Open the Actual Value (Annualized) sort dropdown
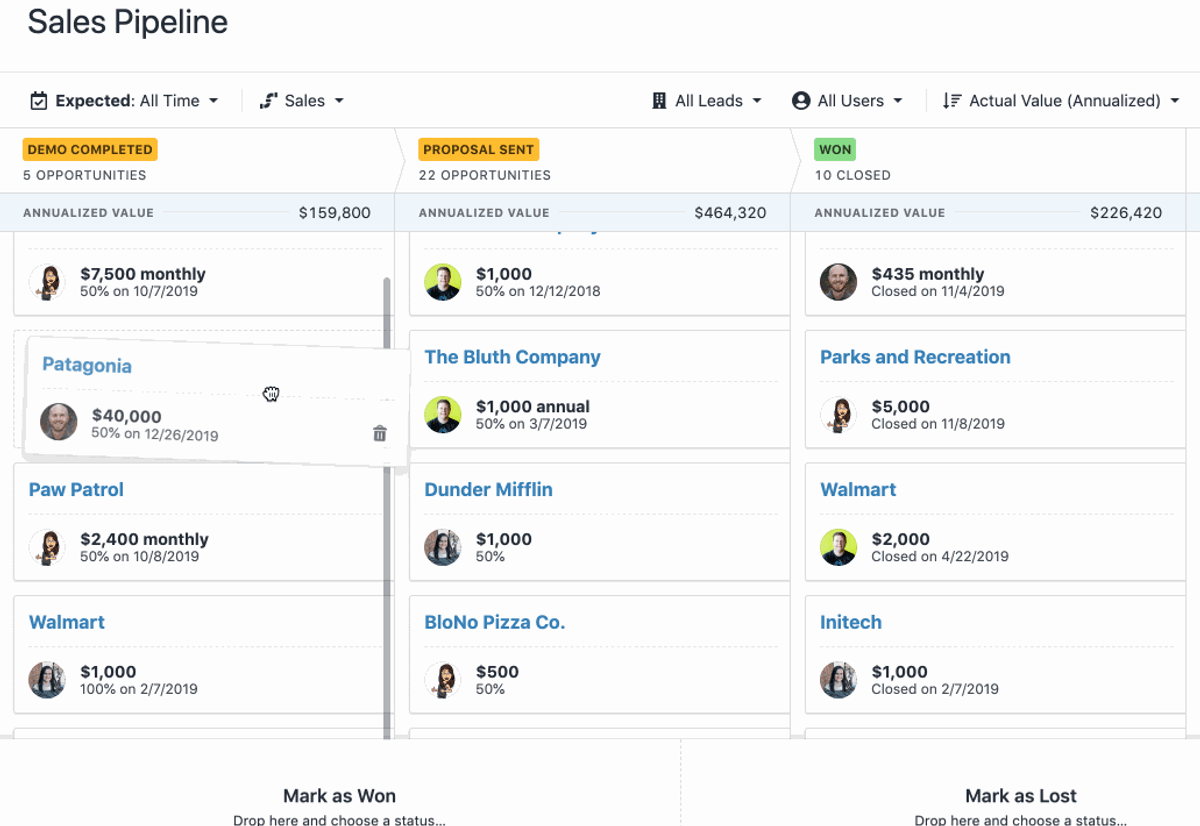The width and height of the screenshot is (1200, 826). 1061,101
